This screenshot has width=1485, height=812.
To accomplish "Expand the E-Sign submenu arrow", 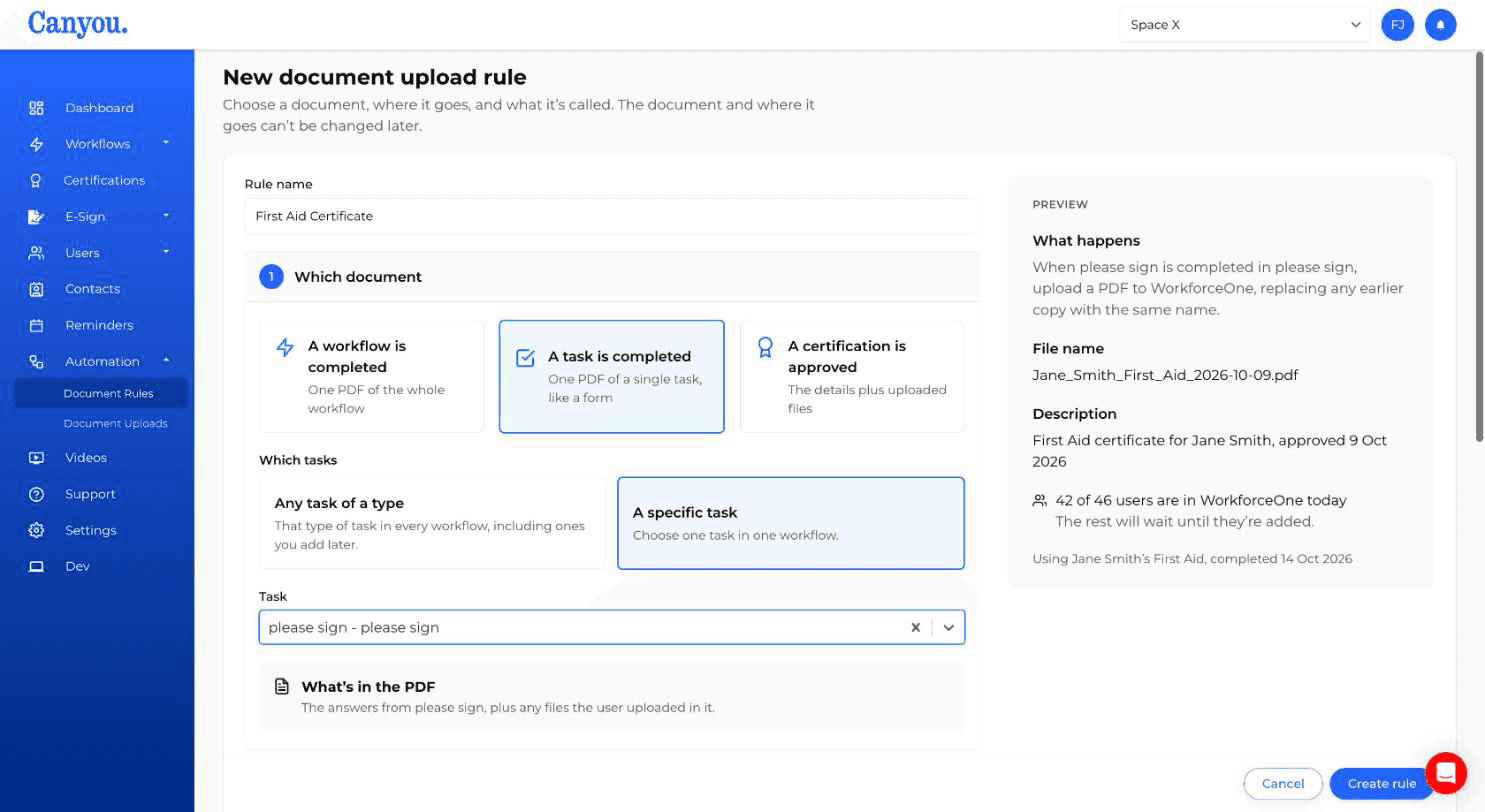I will click(166, 216).
